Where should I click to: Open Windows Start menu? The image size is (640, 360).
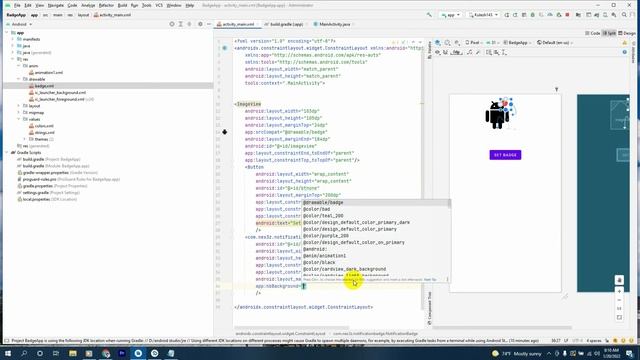(x=7, y=353)
